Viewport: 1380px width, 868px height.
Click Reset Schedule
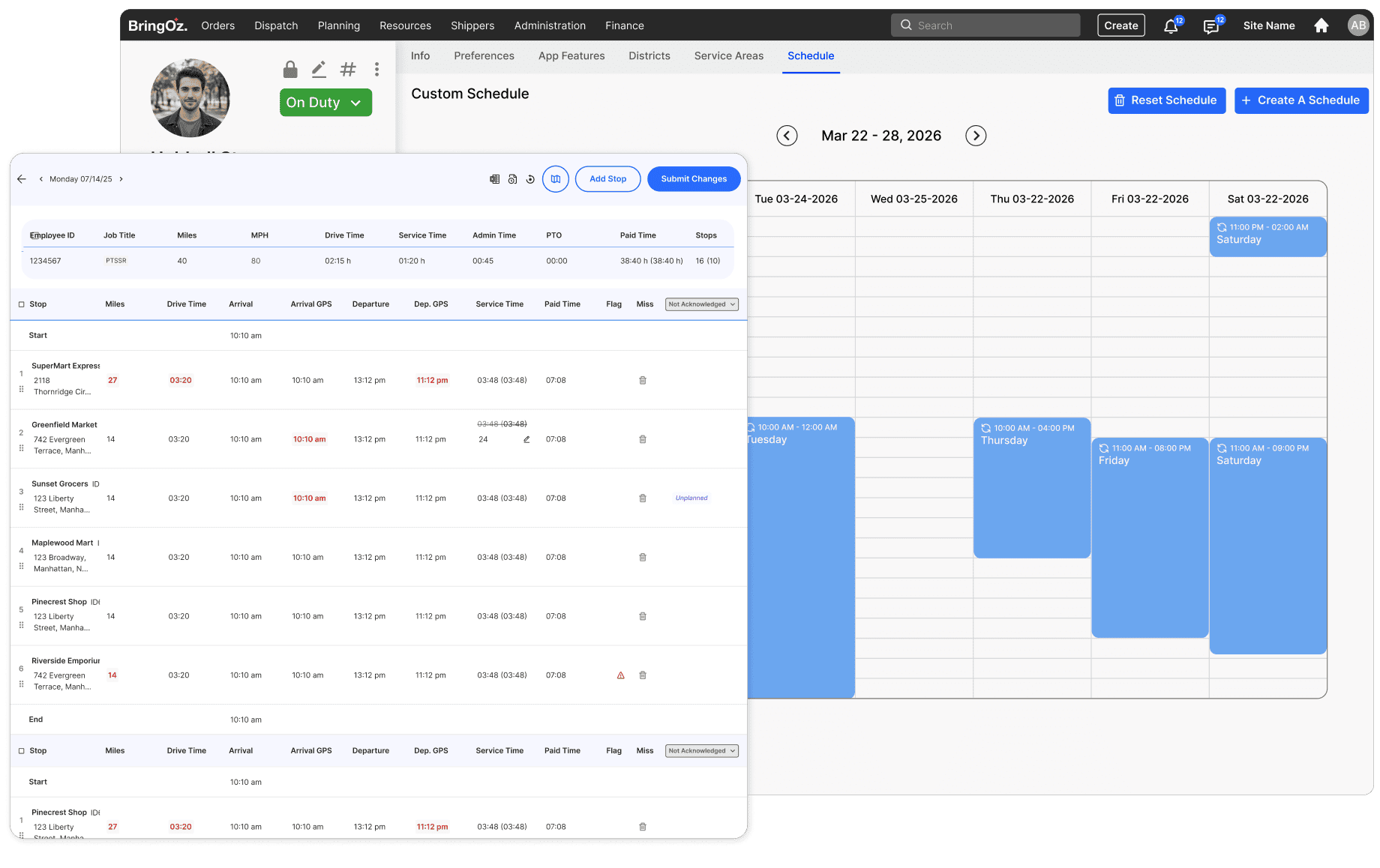click(x=1167, y=100)
